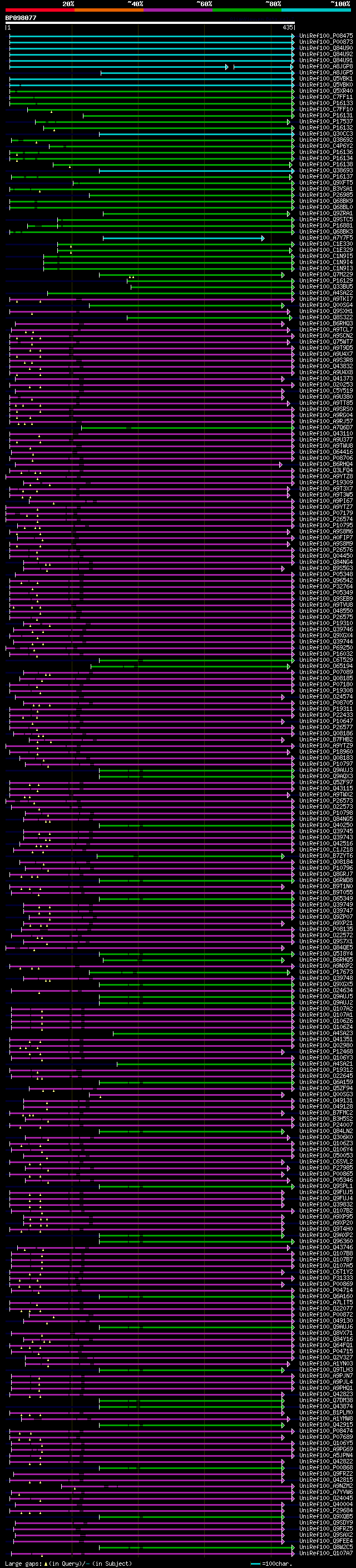Select the UniRef100_P16881 label

(x=326, y=226)
